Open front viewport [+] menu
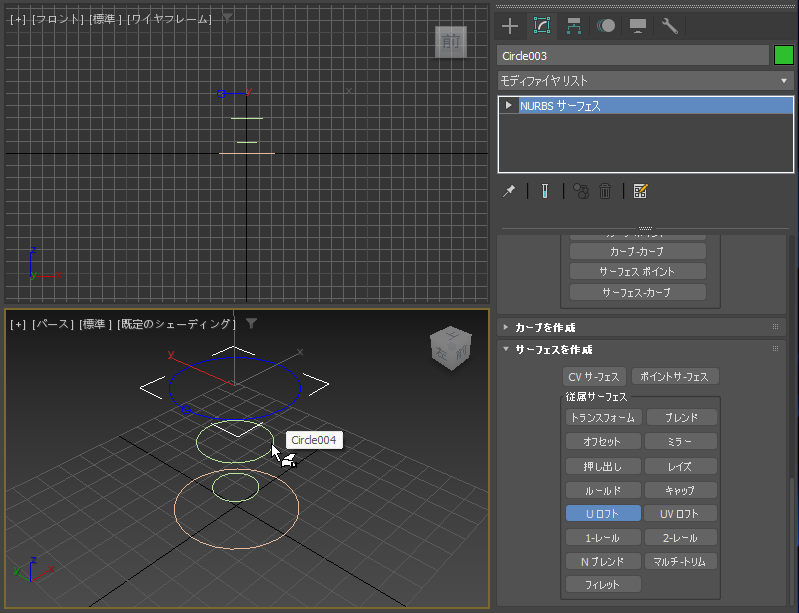Image resolution: width=799 pixels, height=613 pixels. click(18, 19)
